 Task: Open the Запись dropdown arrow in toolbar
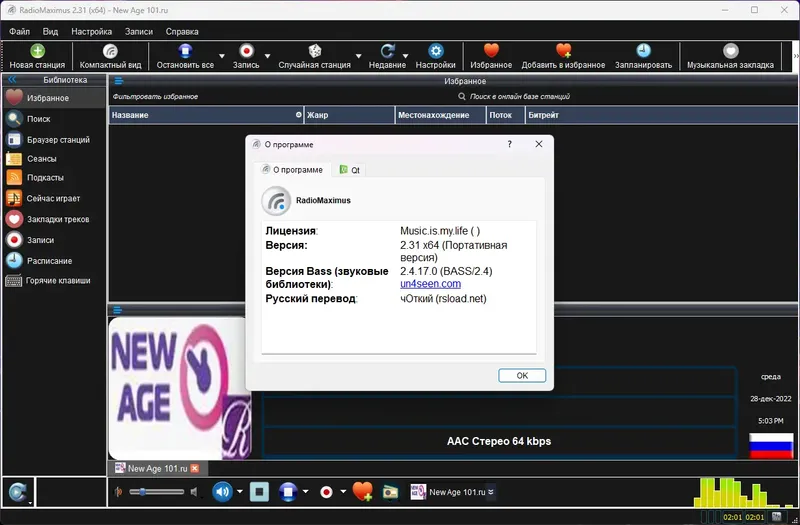click(x=267, y=56)
